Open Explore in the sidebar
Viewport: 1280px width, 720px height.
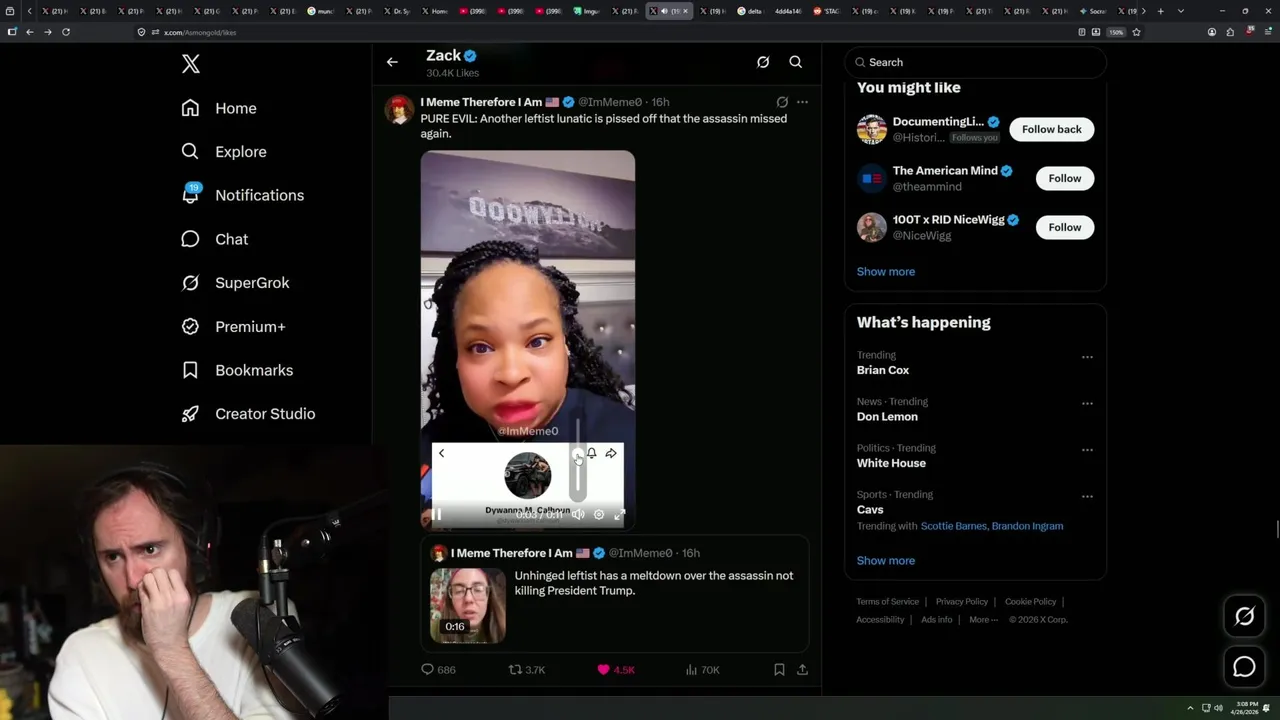coord(224,152)
